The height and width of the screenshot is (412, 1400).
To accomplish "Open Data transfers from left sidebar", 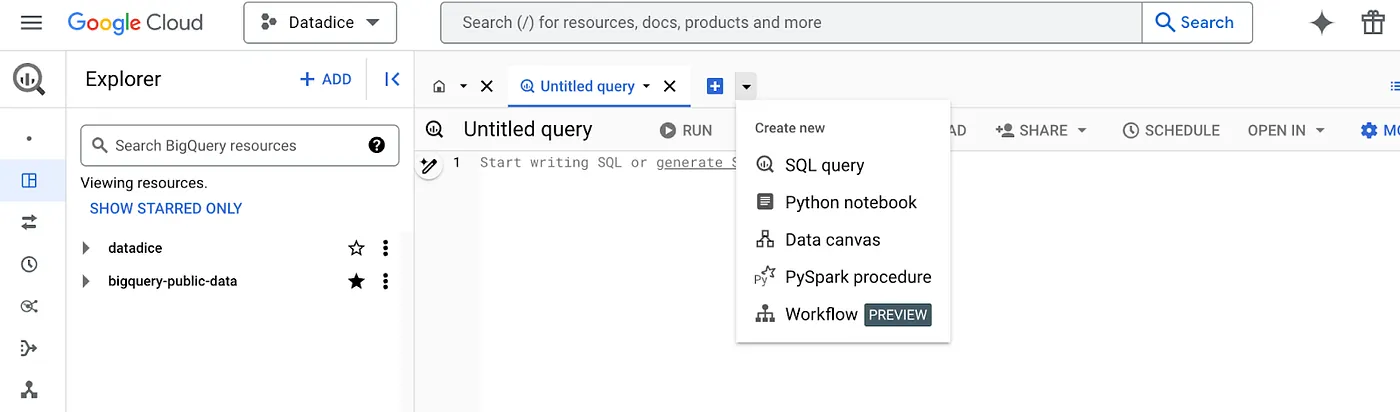I will coord(29,222).
